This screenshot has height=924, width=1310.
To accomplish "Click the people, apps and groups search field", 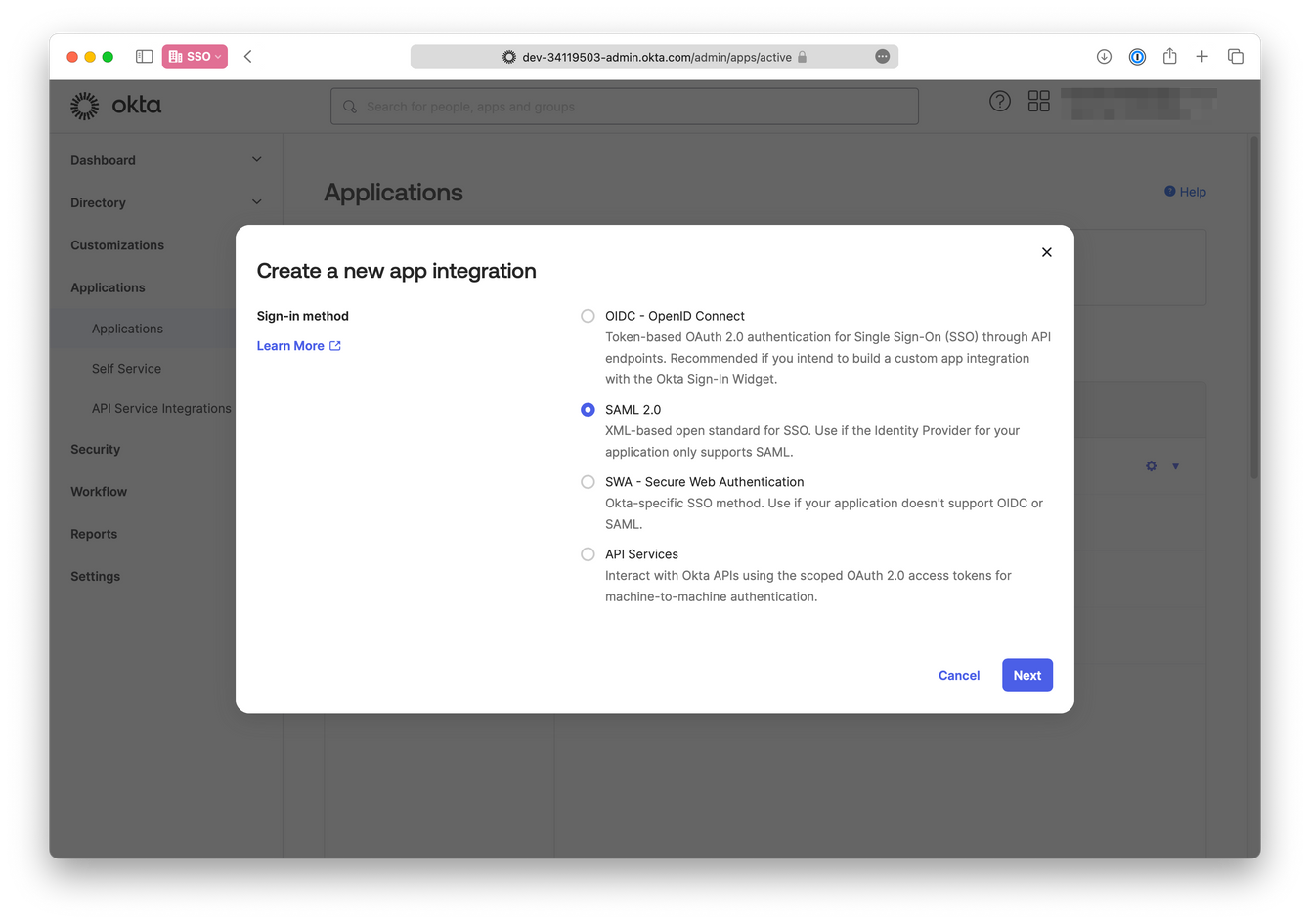I will click(x=625, y=107).
